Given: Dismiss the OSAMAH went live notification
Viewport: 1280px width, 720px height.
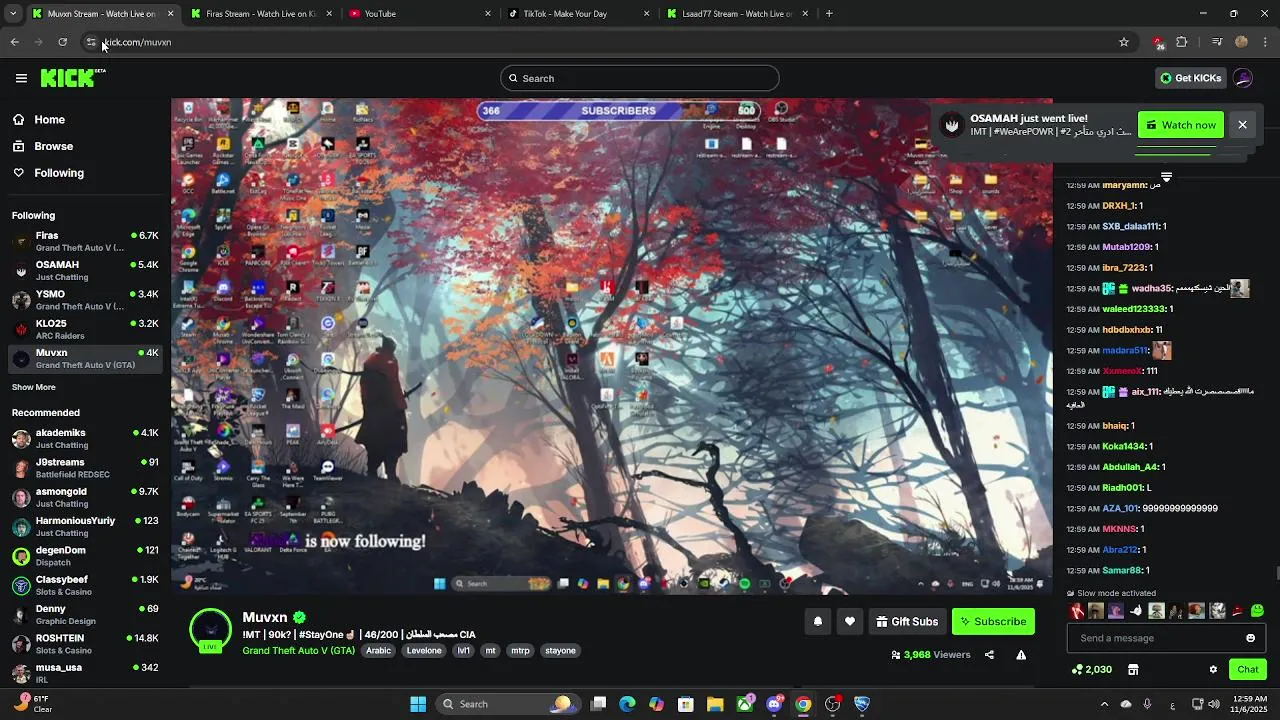Looking at the screenshot, I should pyautogui.click(x=1242, y=125).
